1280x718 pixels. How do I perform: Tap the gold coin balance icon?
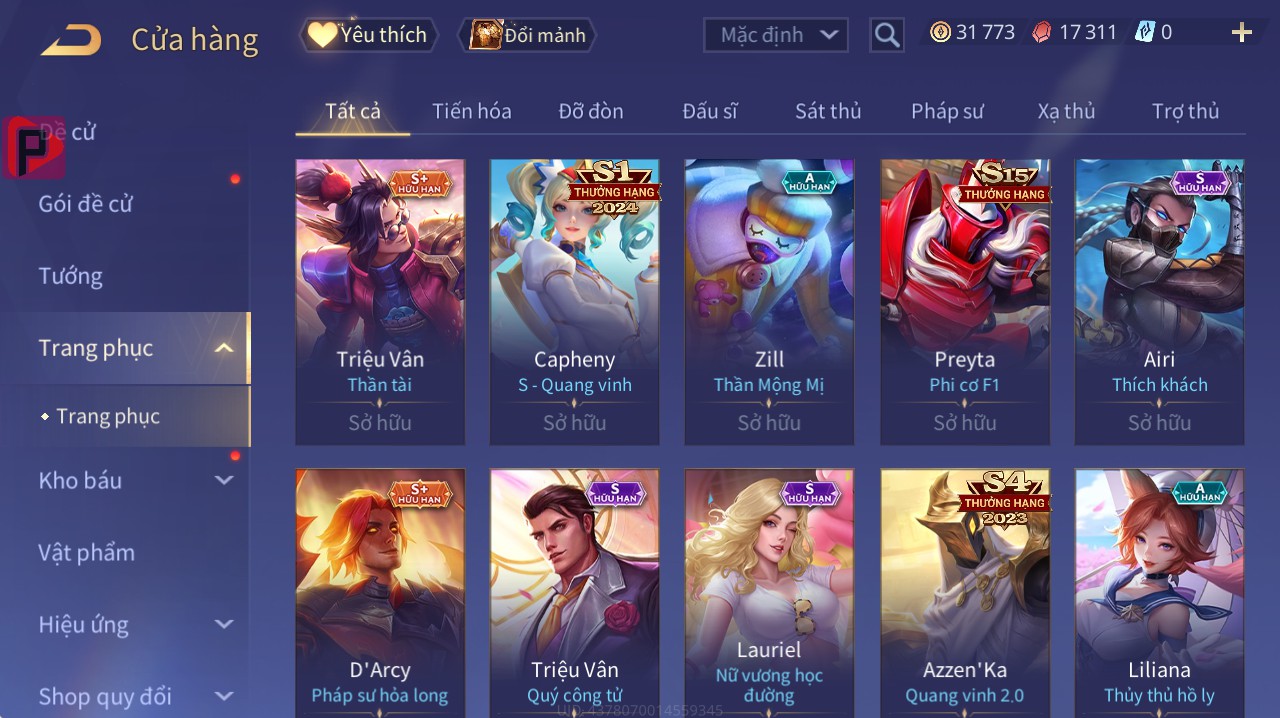[x=940, y=32]
